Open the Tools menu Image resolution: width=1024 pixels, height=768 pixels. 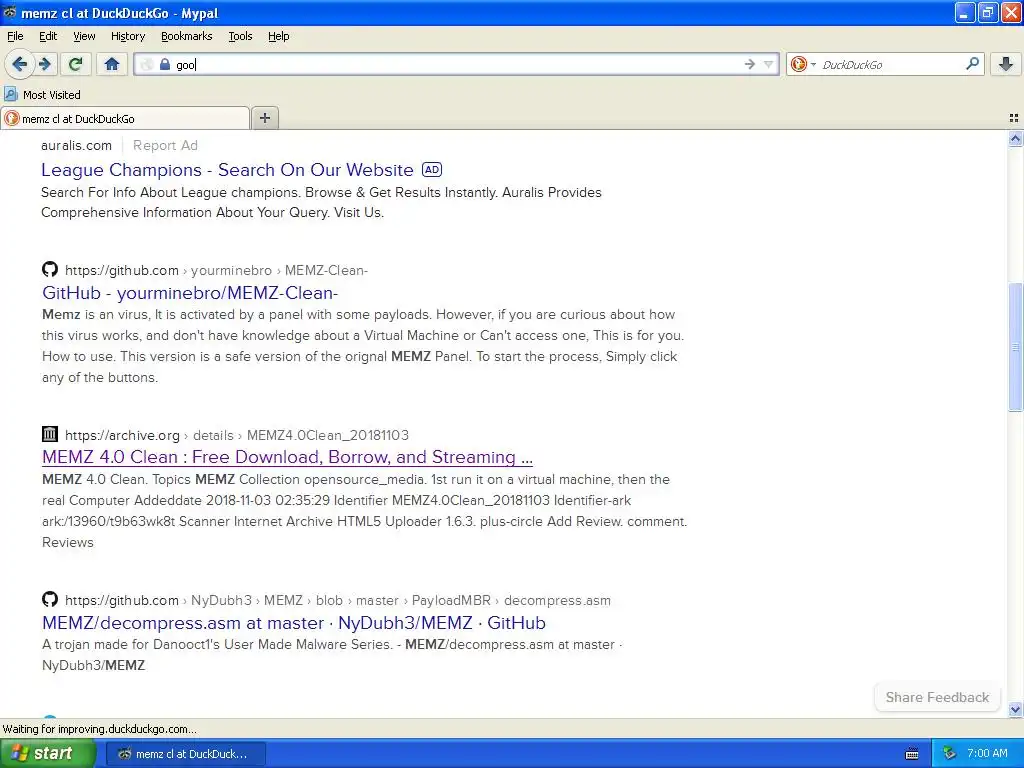coord(240,36)
